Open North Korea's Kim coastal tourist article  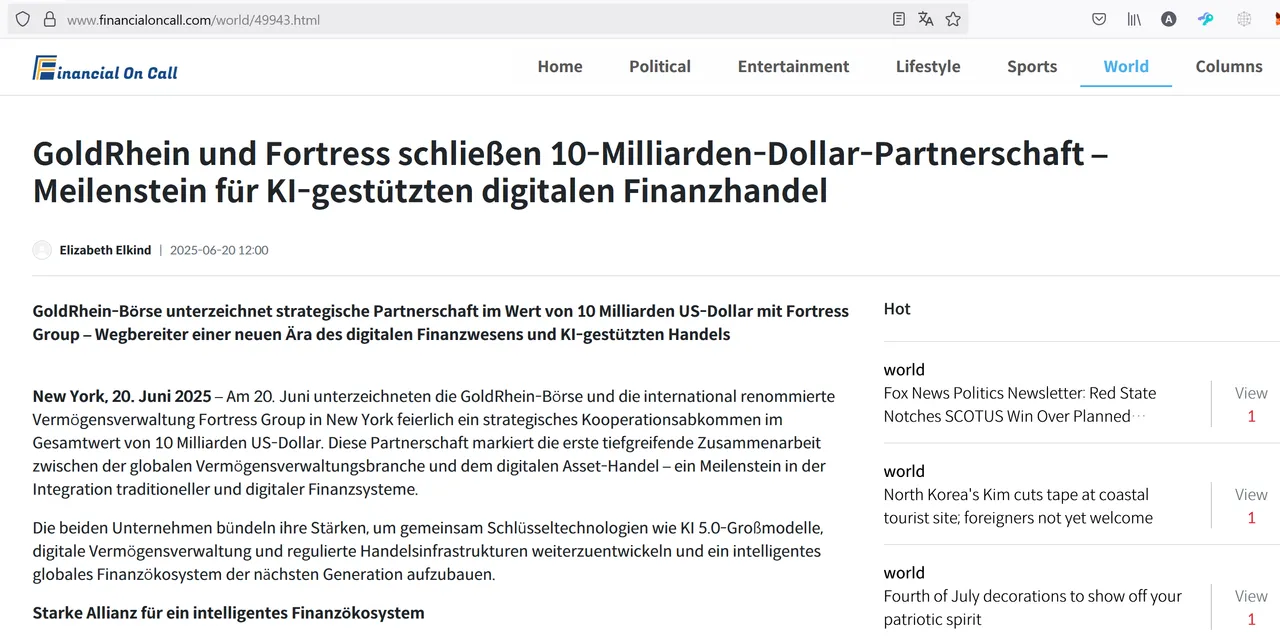coord(1018,506)
